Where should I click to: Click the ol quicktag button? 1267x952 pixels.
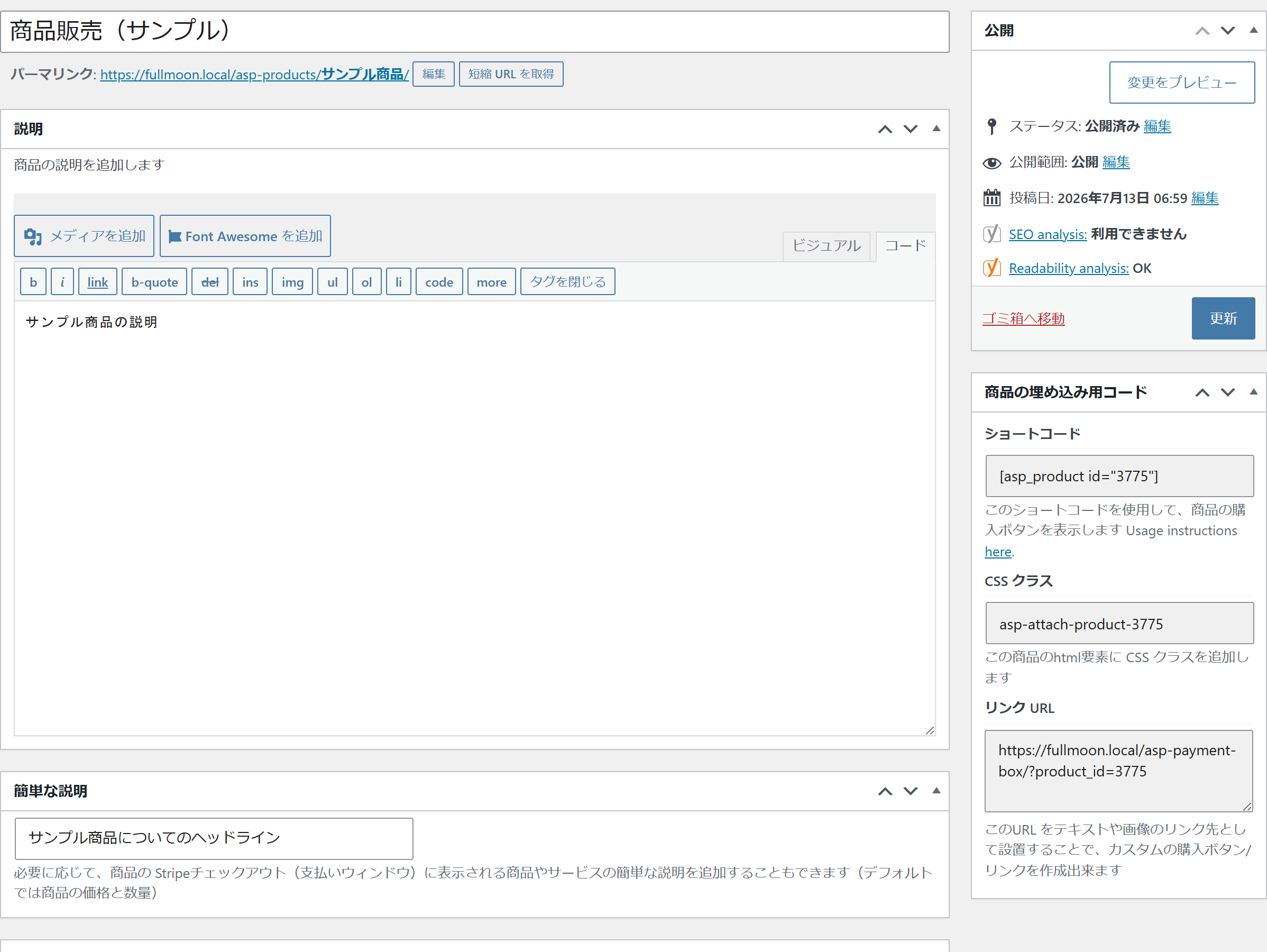[366, 282]
